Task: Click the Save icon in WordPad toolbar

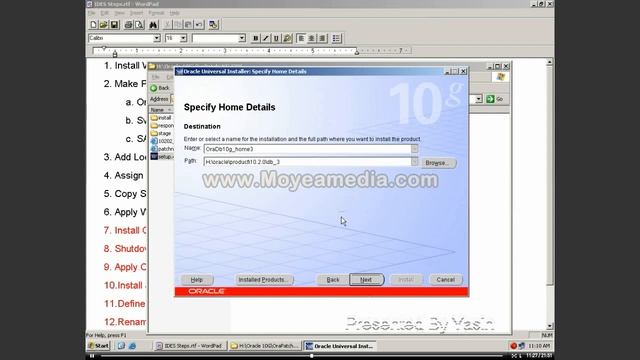Action: [114, 25]
